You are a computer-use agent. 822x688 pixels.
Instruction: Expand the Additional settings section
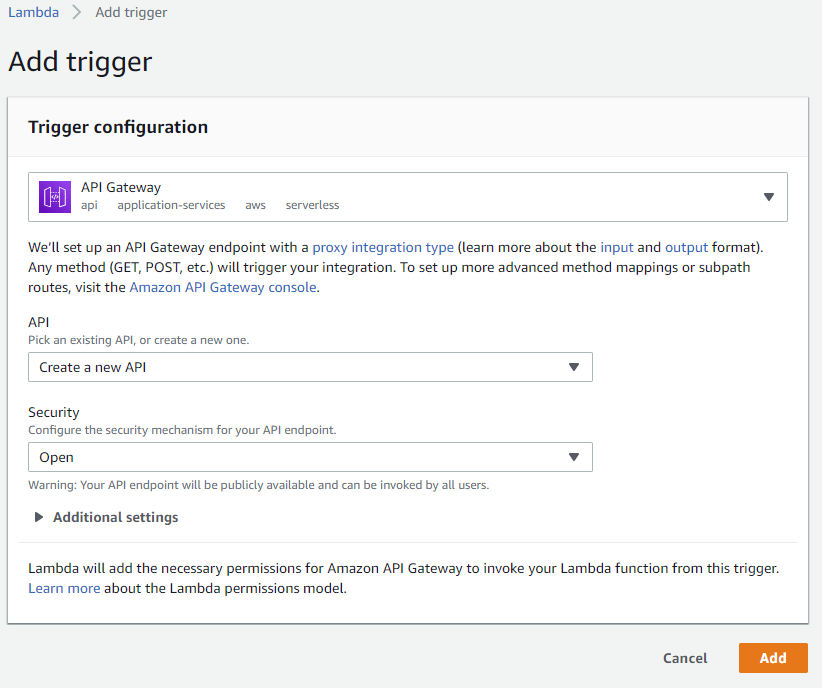point(115,517)
